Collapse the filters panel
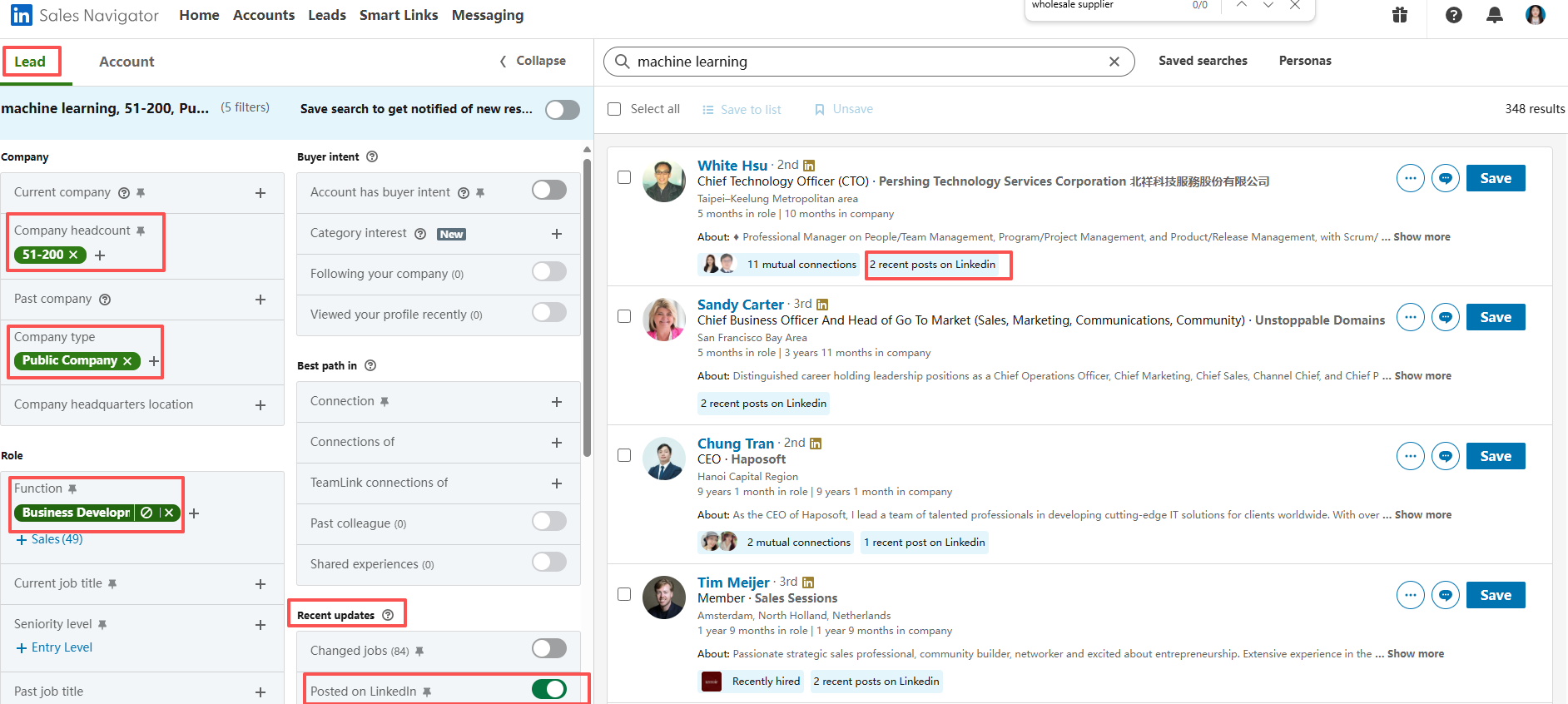 click(x=533, y=61)
